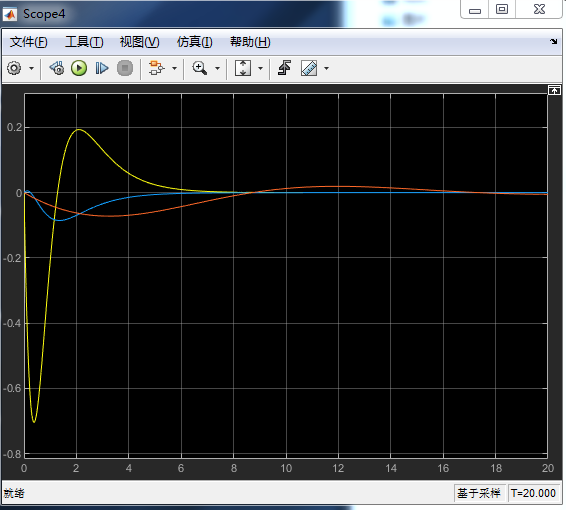Screen dimensions: 566x510
Task: Expand the axes scaling options arrow
Action: [260, 68]
